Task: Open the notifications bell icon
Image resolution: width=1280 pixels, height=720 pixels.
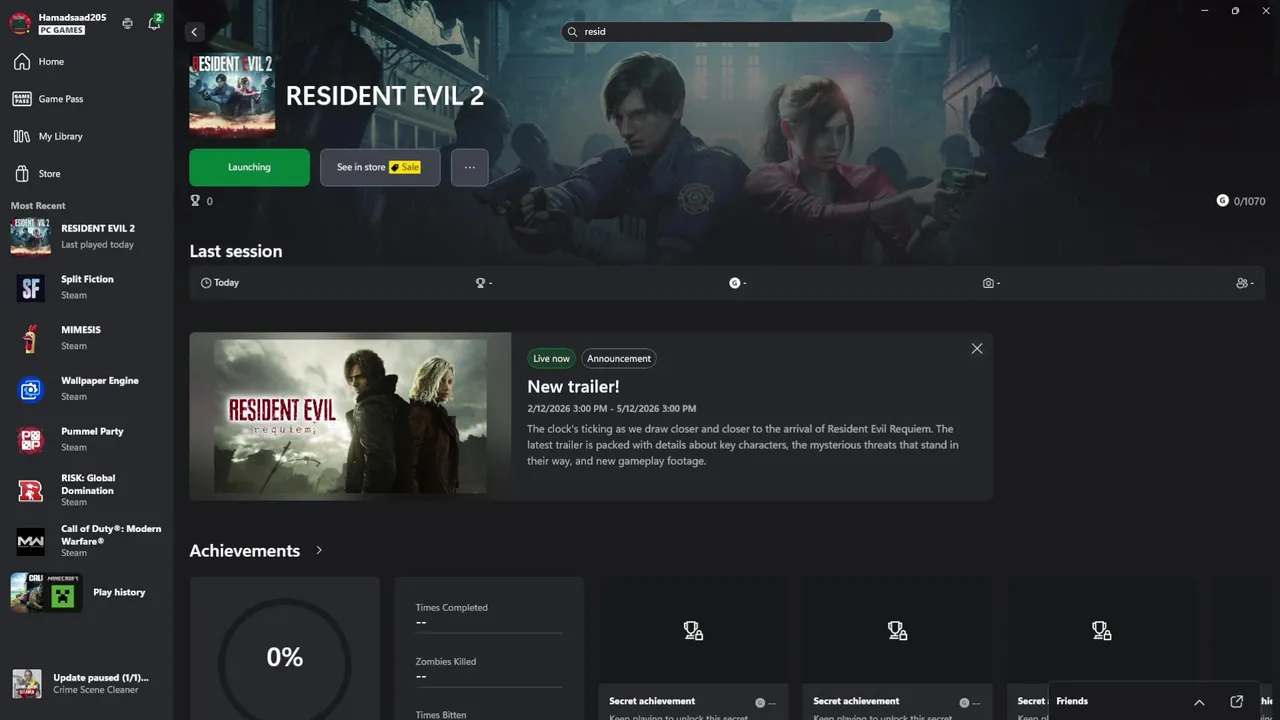Action: [x=155, y=22]
